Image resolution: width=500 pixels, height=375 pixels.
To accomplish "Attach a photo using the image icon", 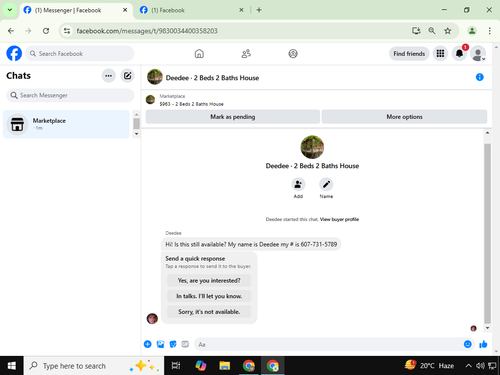I will pos(160,344).
